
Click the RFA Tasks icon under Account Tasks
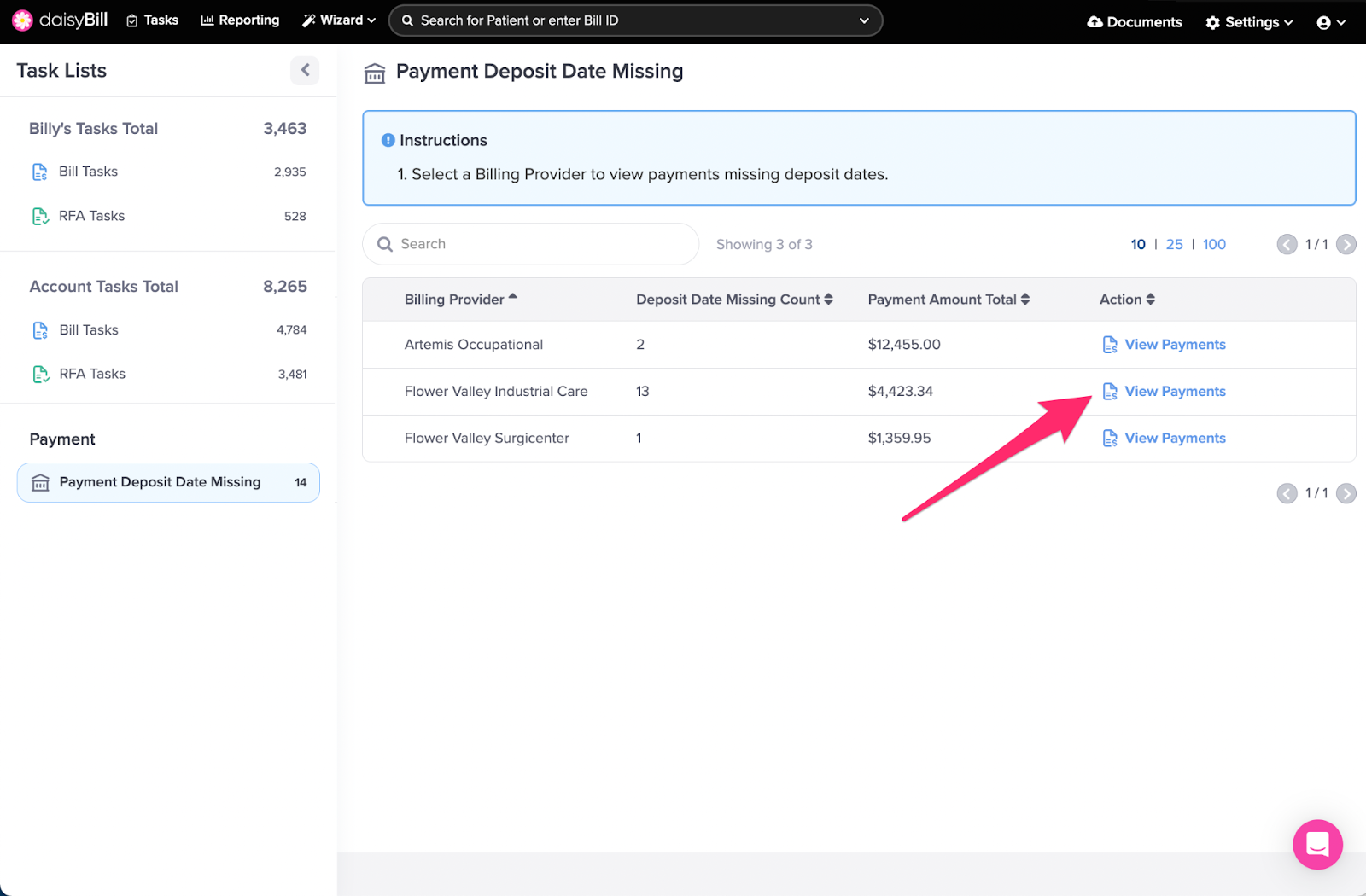39,374
